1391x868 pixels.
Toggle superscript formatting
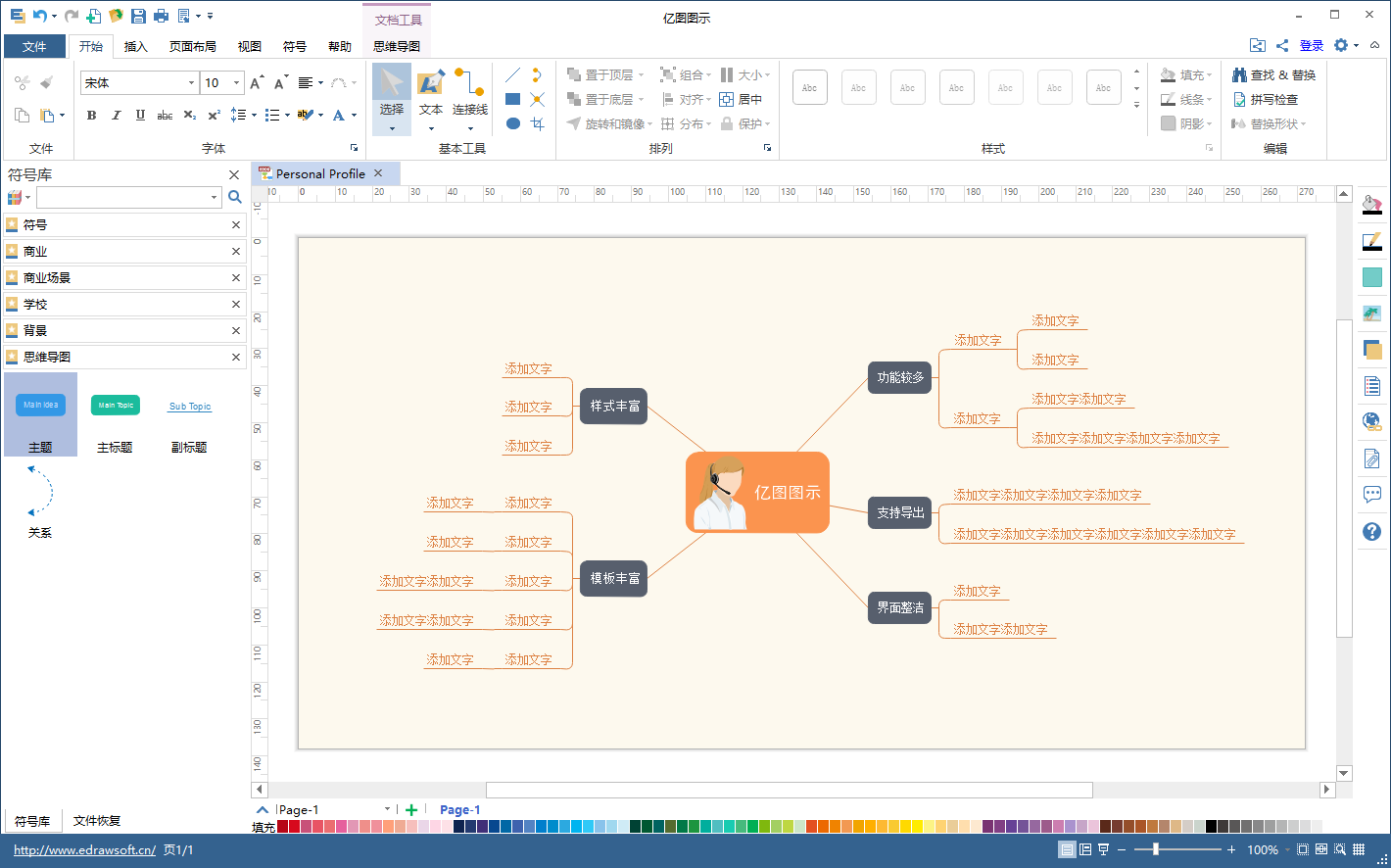(x=214, y=115)
